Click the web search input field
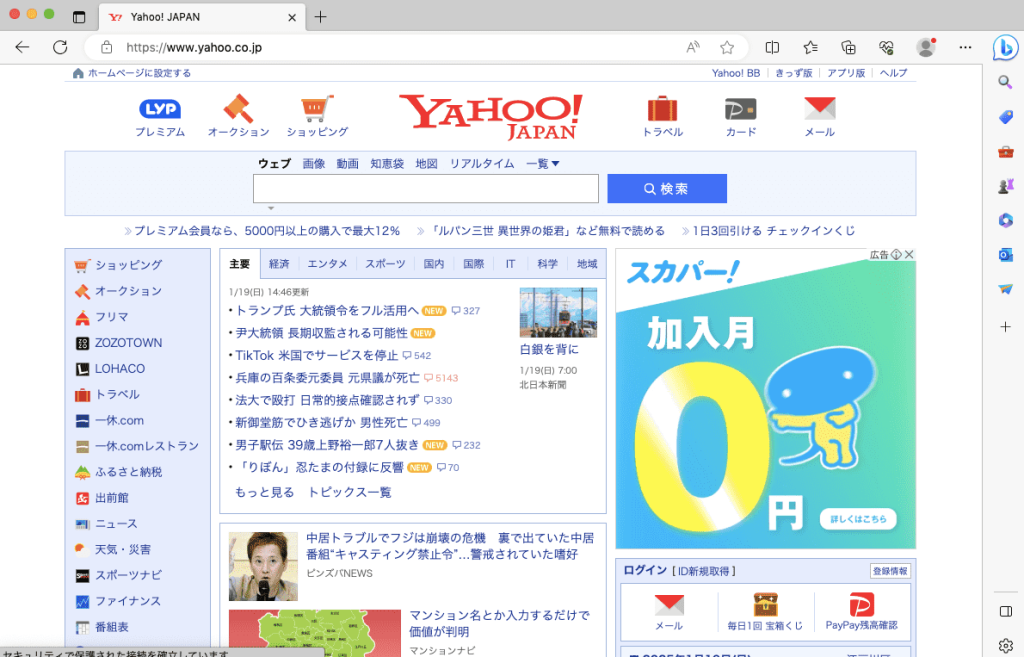 pos(426,189)
